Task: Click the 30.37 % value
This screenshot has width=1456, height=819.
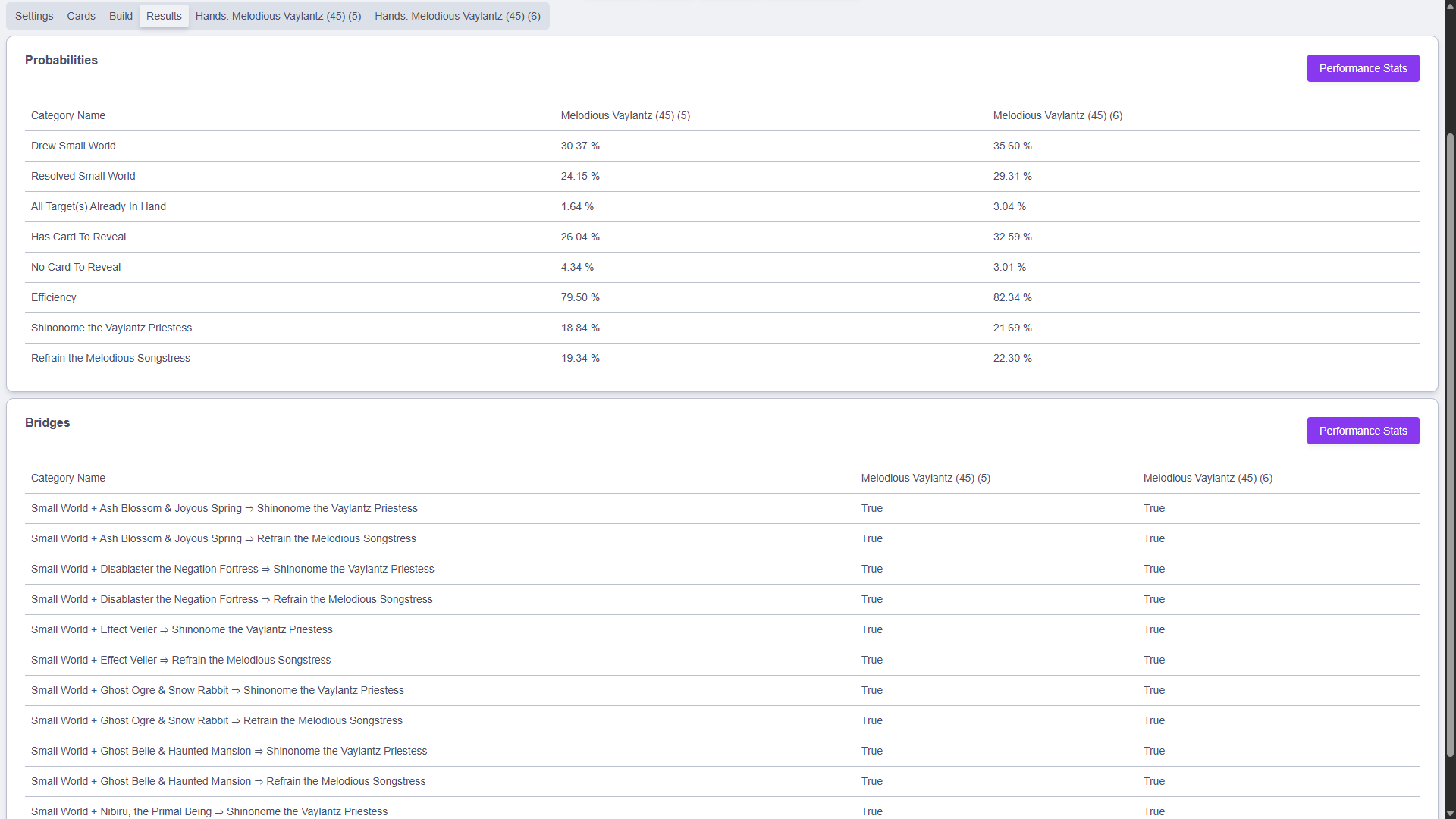Action: pos(580,146)
